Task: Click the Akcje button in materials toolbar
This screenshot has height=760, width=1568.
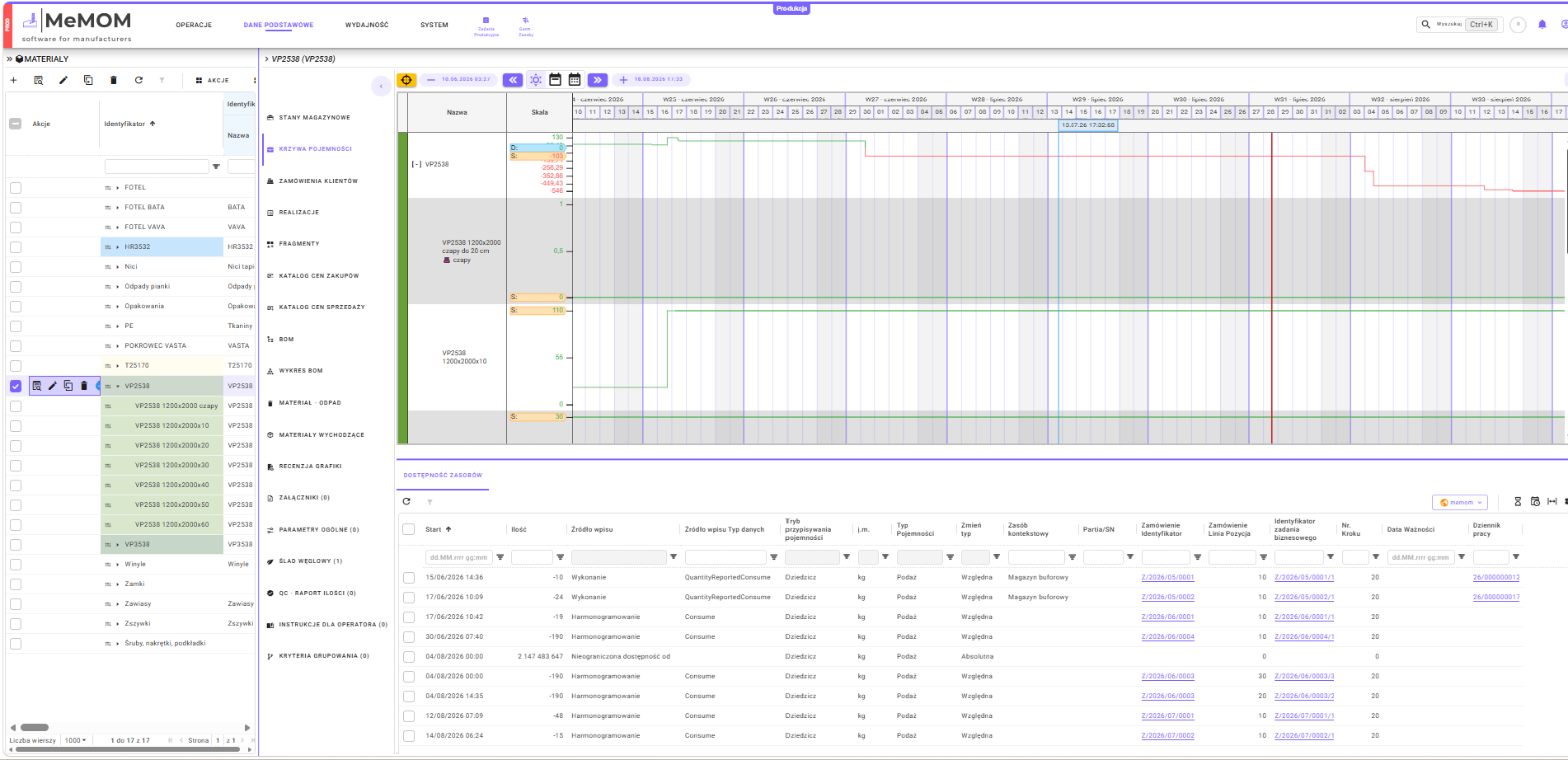Action: point(213,80)
